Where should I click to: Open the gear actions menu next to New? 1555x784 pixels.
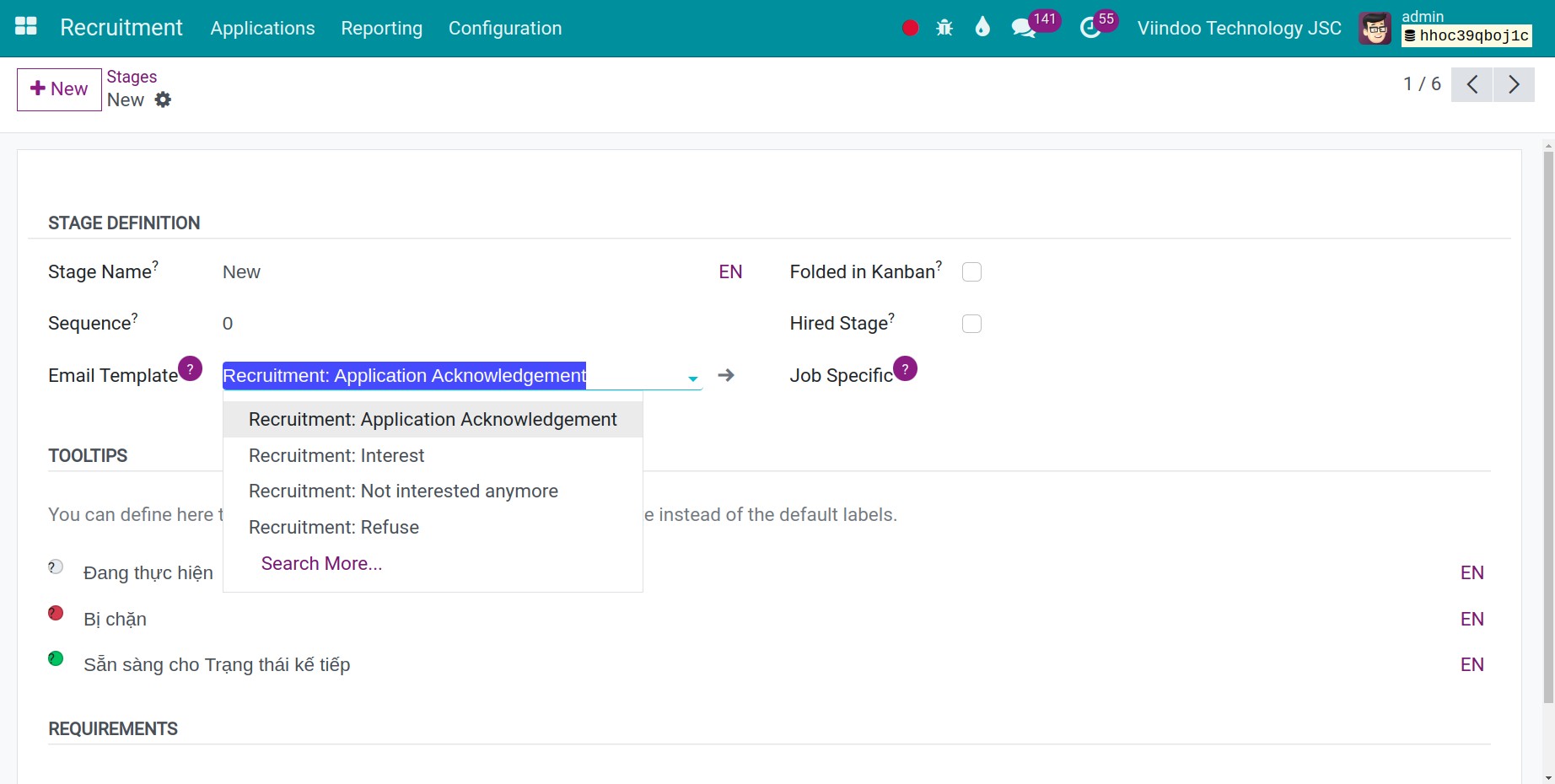(x=164, y=99)
